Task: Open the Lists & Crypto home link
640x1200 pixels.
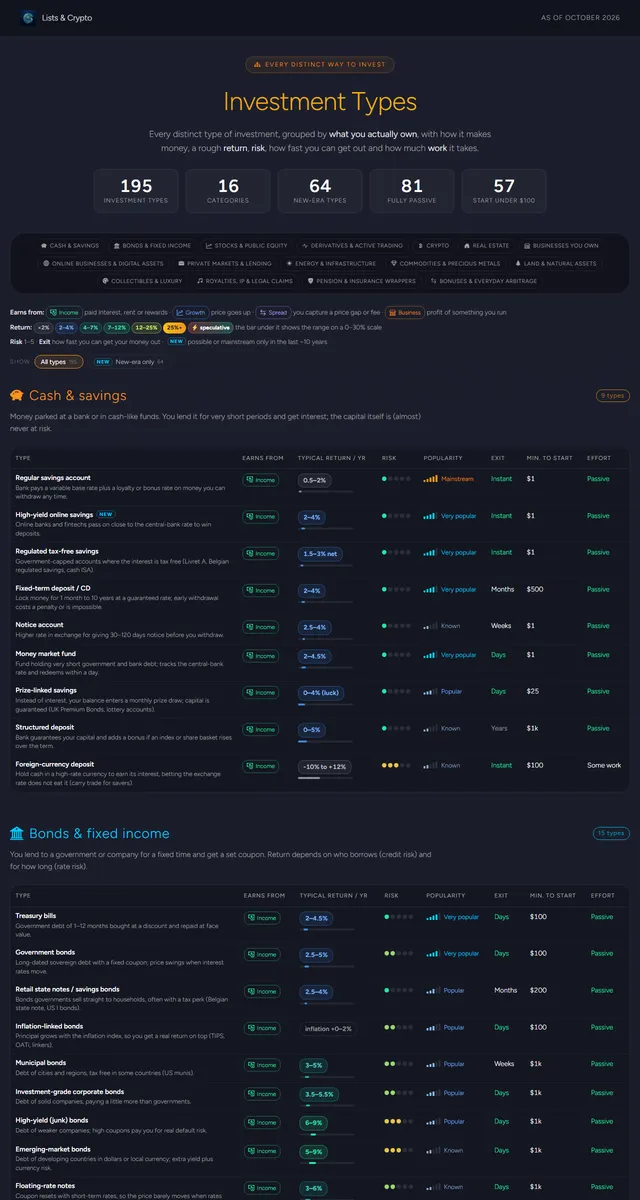Action: pyautogui.click(x=55, y=17)
